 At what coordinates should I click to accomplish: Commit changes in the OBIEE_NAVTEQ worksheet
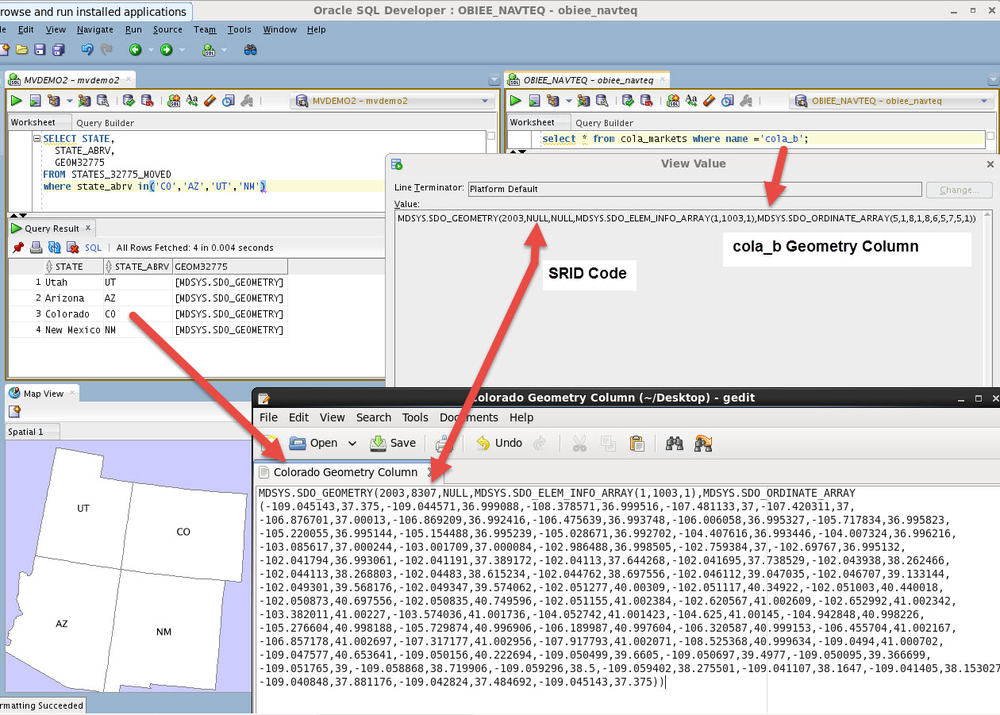coord(628,101)
